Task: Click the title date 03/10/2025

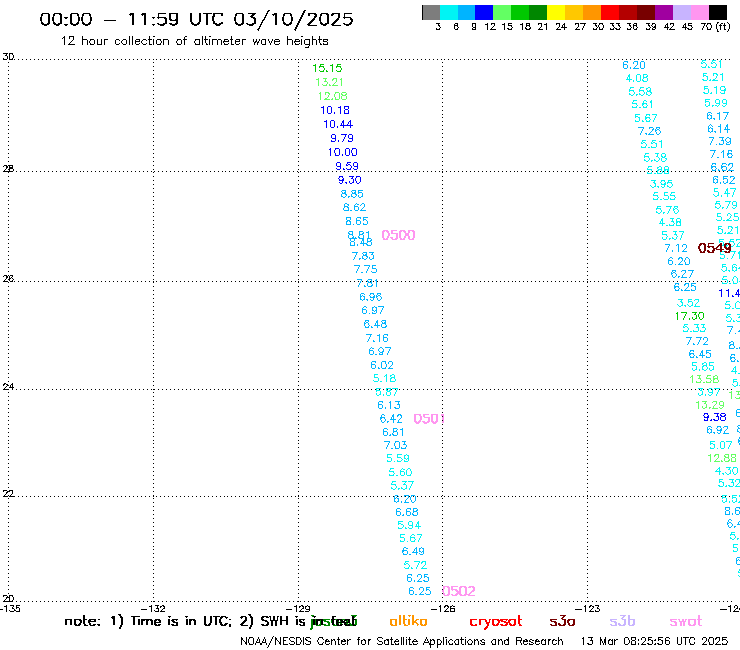Action: 293,19
